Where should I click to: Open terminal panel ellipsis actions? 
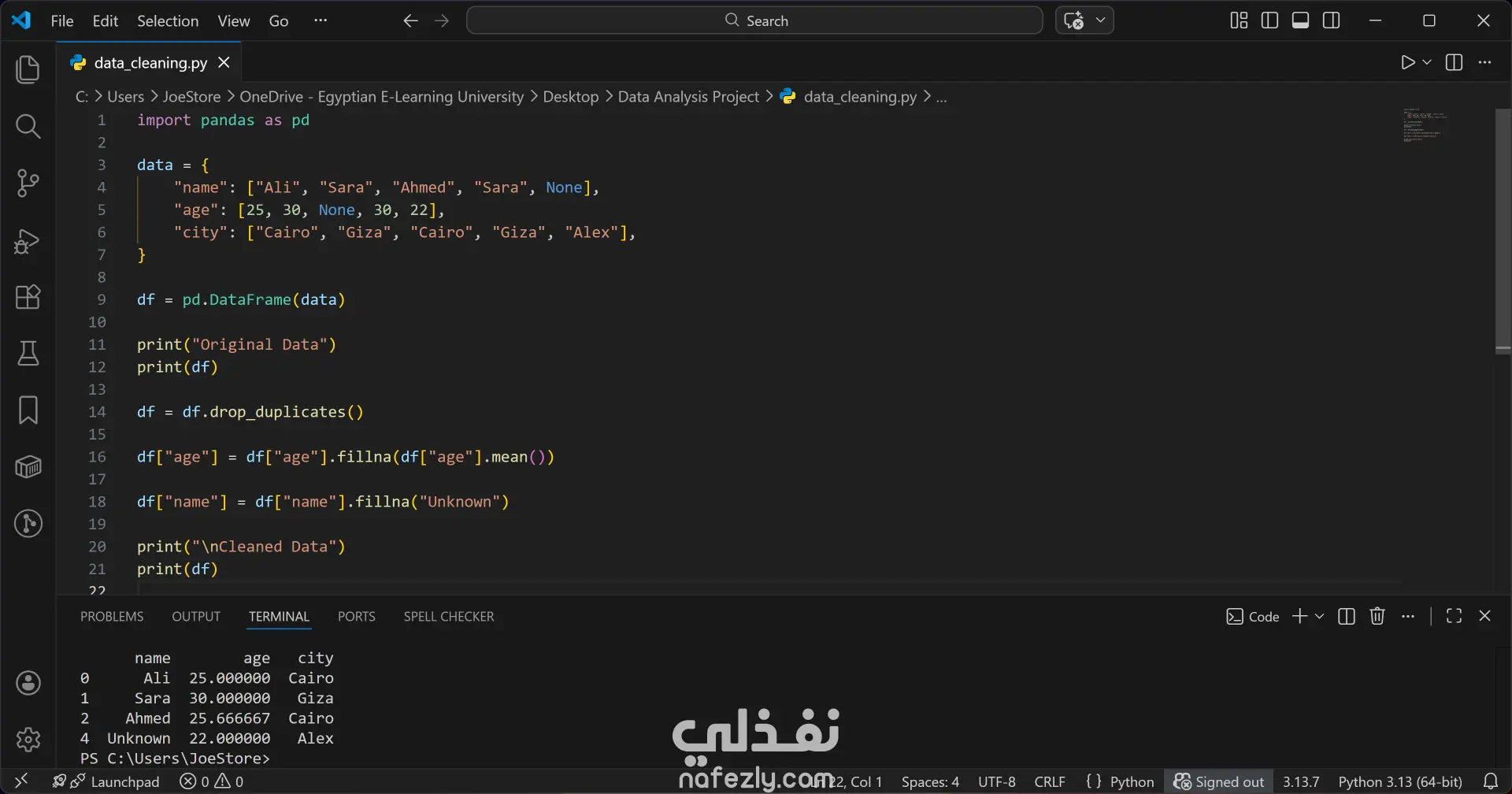pyautogui.click(x=1408, y=616)
